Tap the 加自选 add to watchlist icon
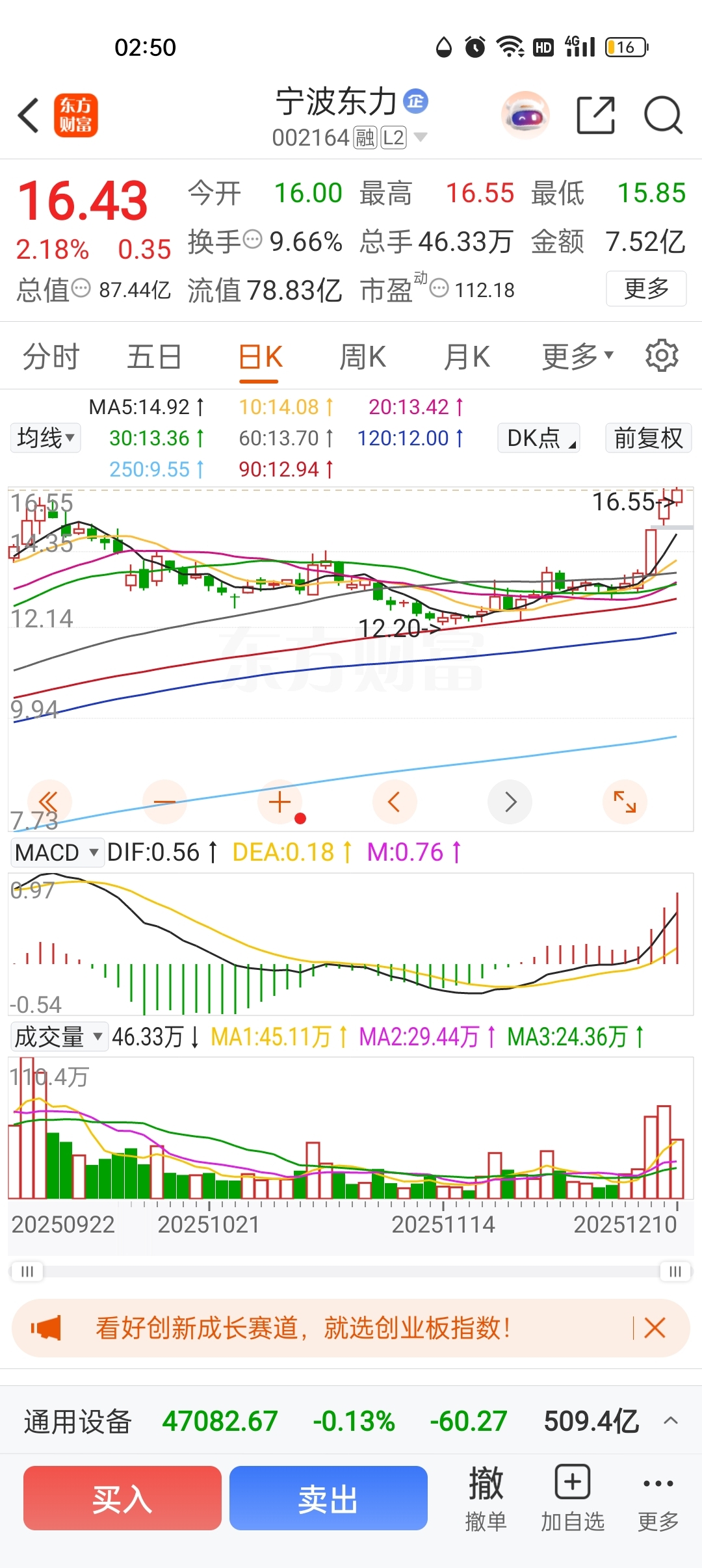 click(573, 1498)
